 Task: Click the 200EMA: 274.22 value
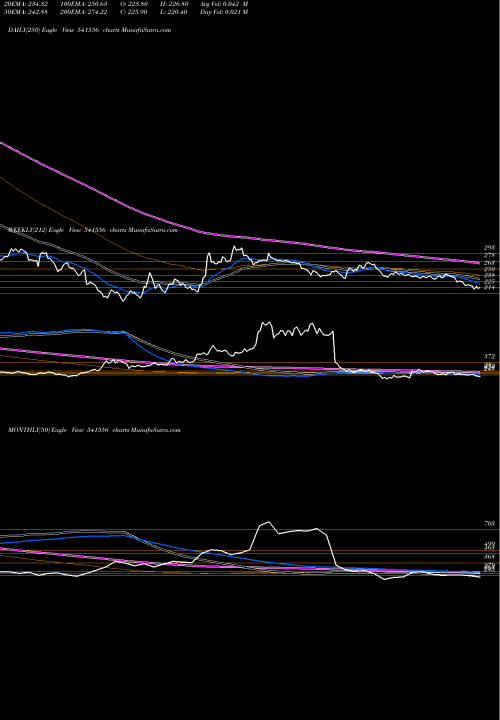click(84, 12)
